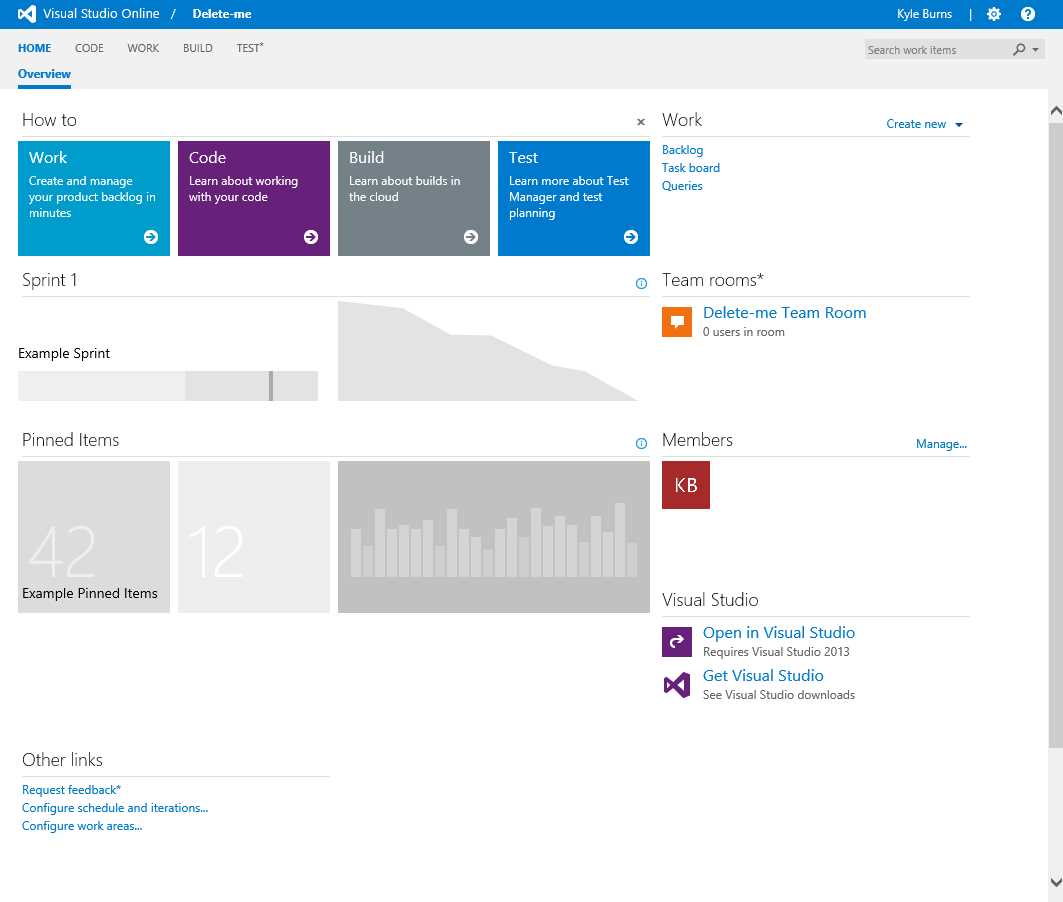1063x902 pixels.
Task: Open the settings gear icon
Action: [x=994, y=13]
